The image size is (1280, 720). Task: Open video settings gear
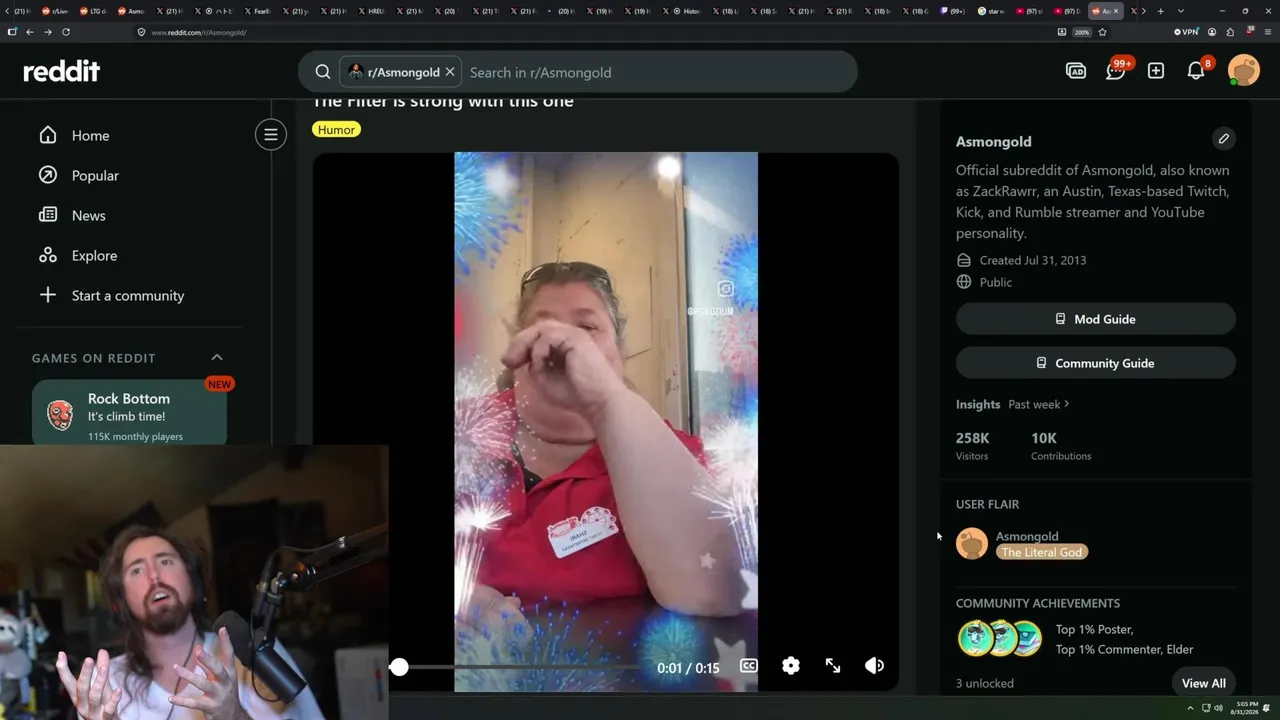click(791, 666)
